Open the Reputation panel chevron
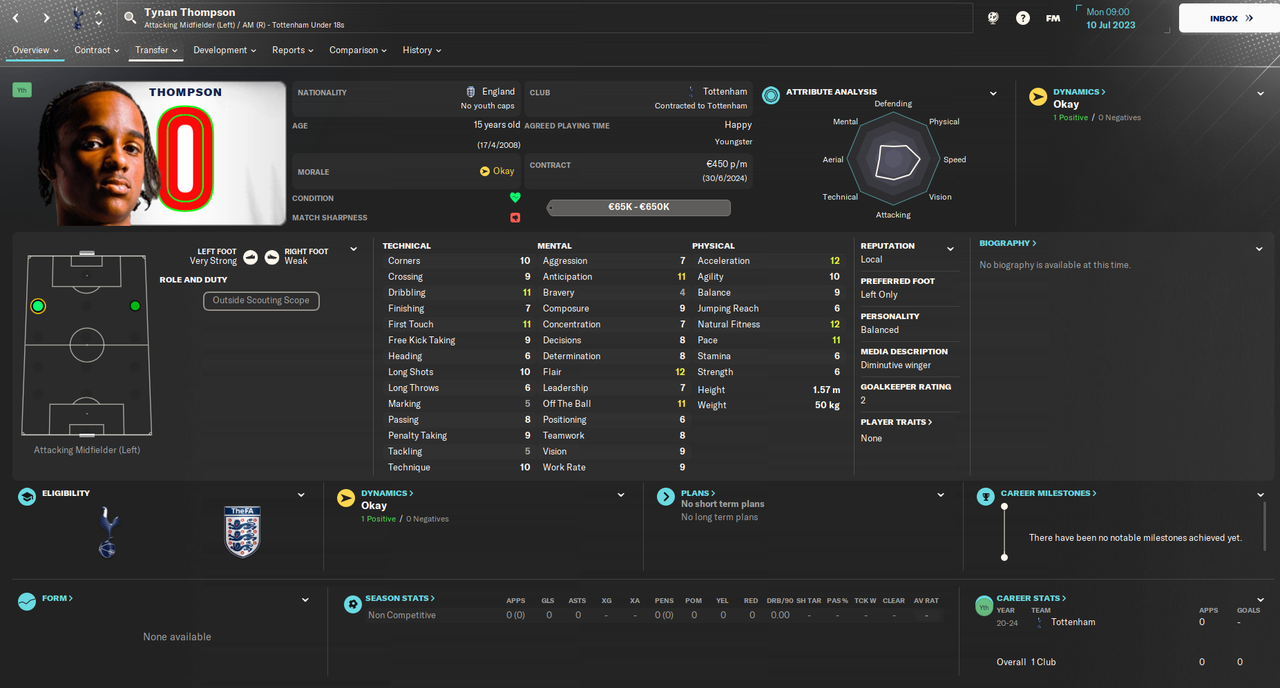Viewport: 1280px width, 688px height. 950,249
